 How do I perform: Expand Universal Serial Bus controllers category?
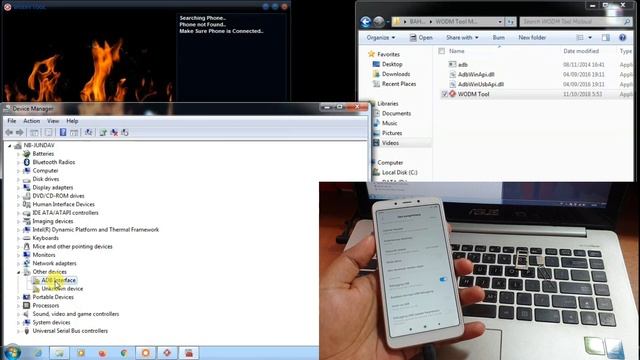click(18, 331)
